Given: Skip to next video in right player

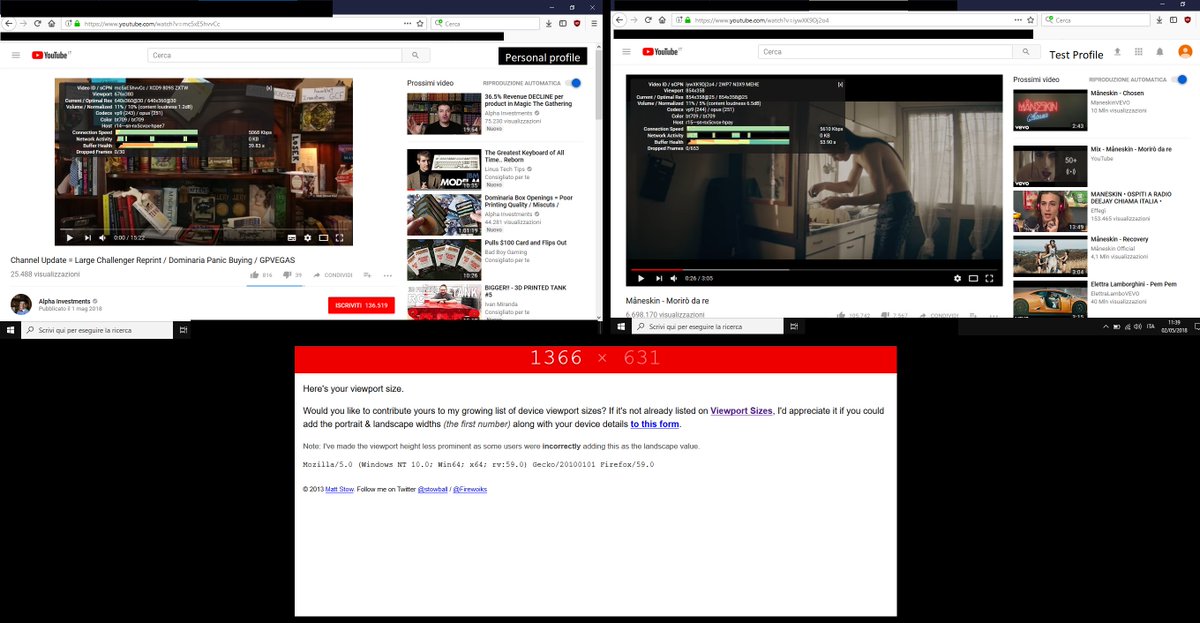Looking at the screenshot, I should [658, 278].
